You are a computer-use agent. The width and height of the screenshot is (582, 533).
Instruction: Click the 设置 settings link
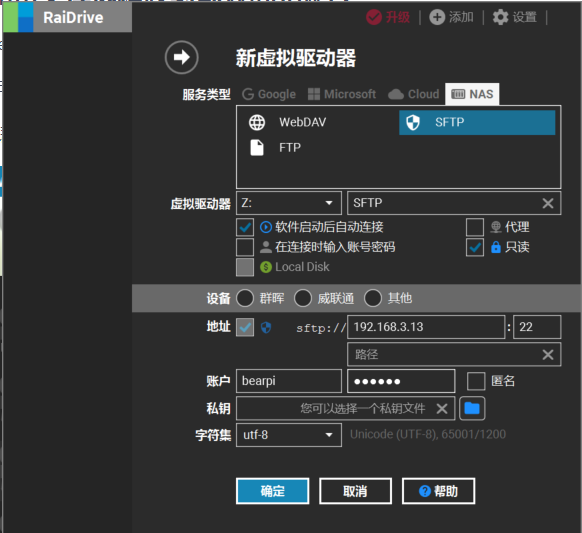tap(524, 17)
